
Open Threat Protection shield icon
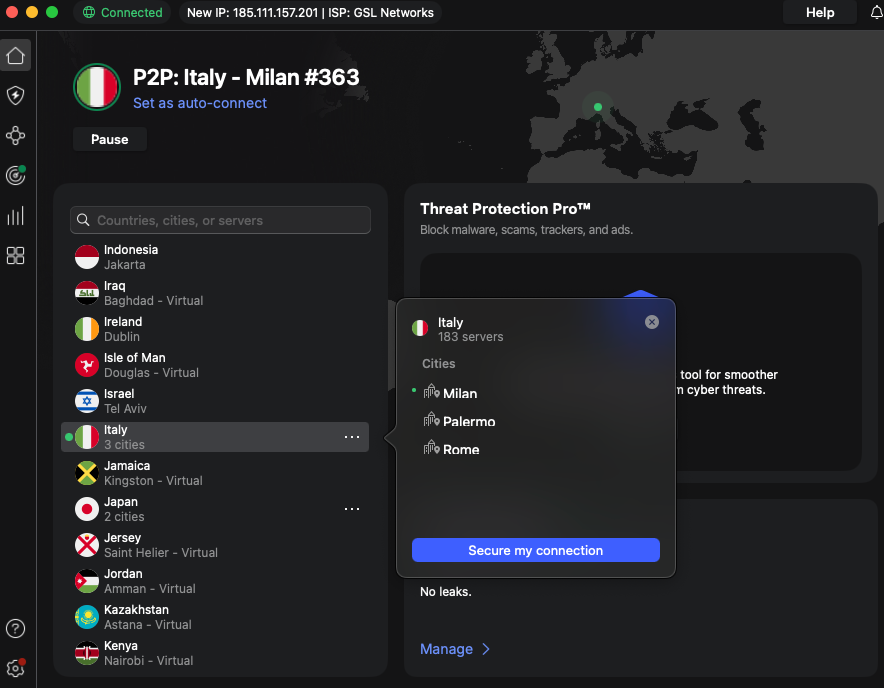click(x=15, y=95)
